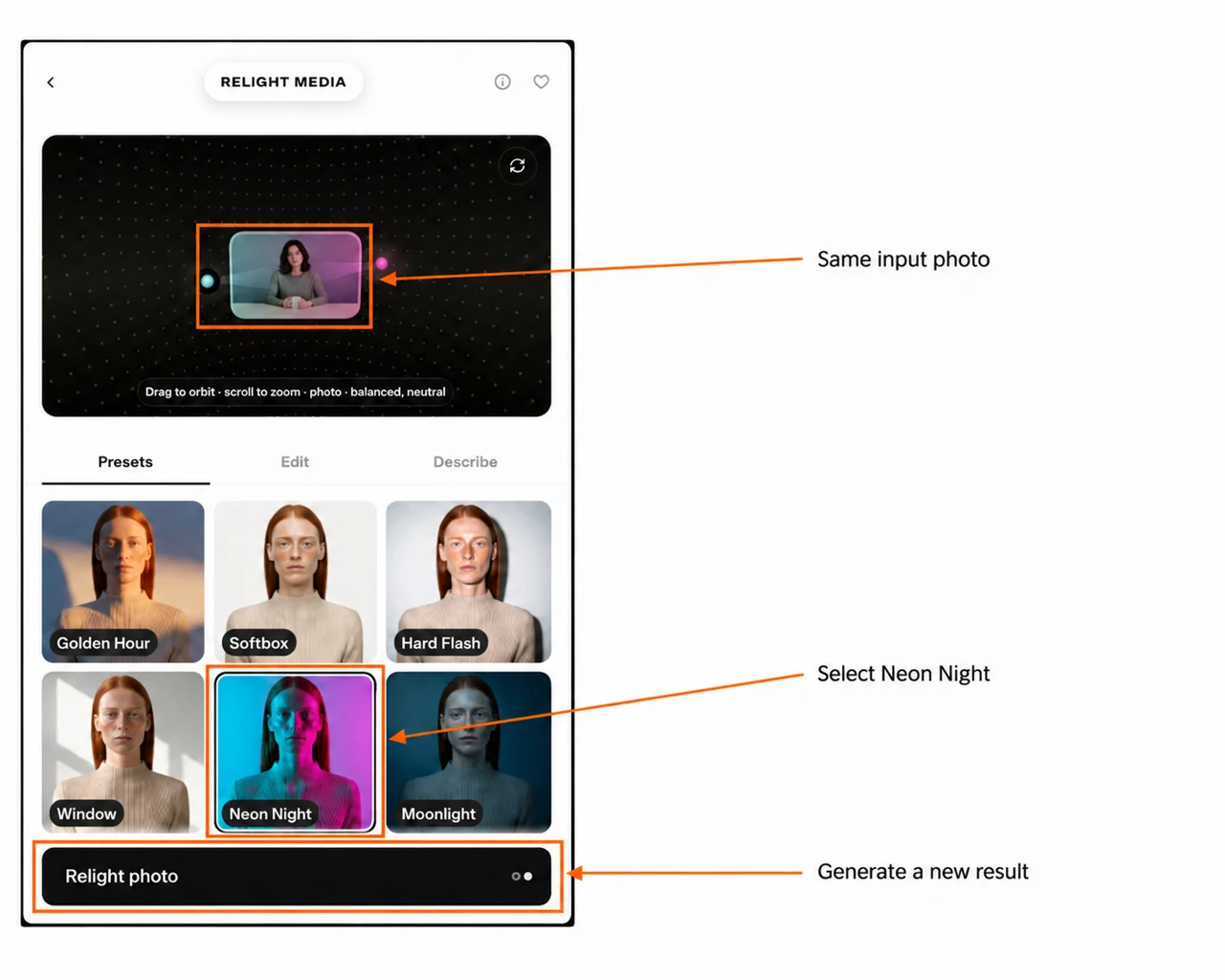Select the cyan light orb
1225x980 pixels.
208,280
